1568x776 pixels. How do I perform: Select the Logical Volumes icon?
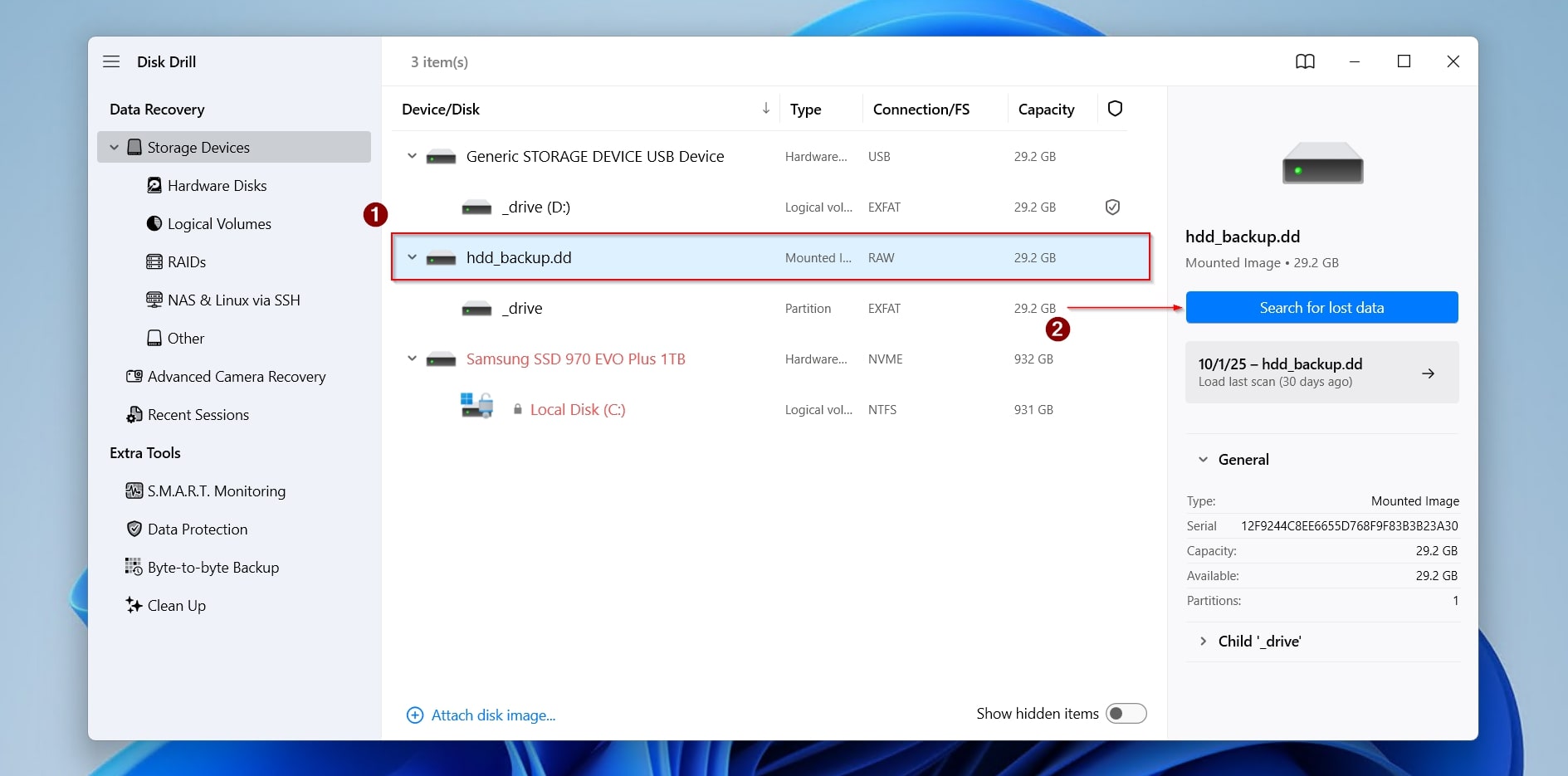pos(154,223)
